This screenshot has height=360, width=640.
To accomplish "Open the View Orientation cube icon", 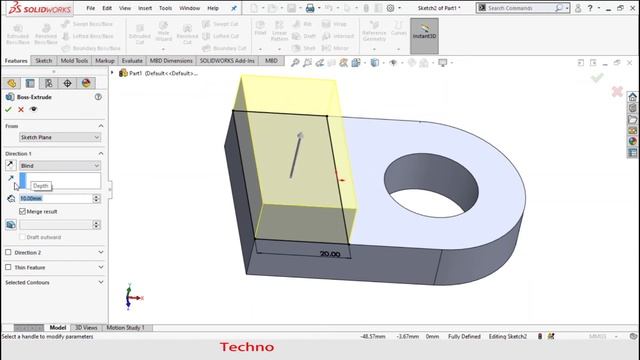I will pyautogui.click(x=356, y=62).
